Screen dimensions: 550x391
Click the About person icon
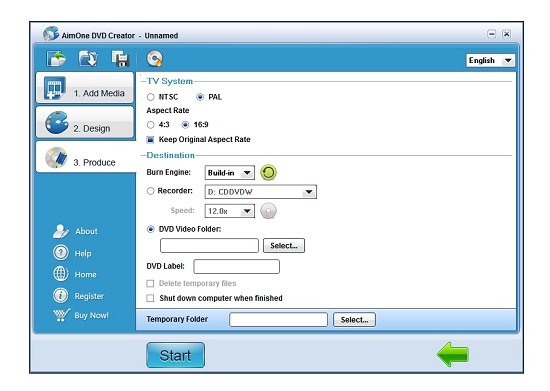pos(61,231)
